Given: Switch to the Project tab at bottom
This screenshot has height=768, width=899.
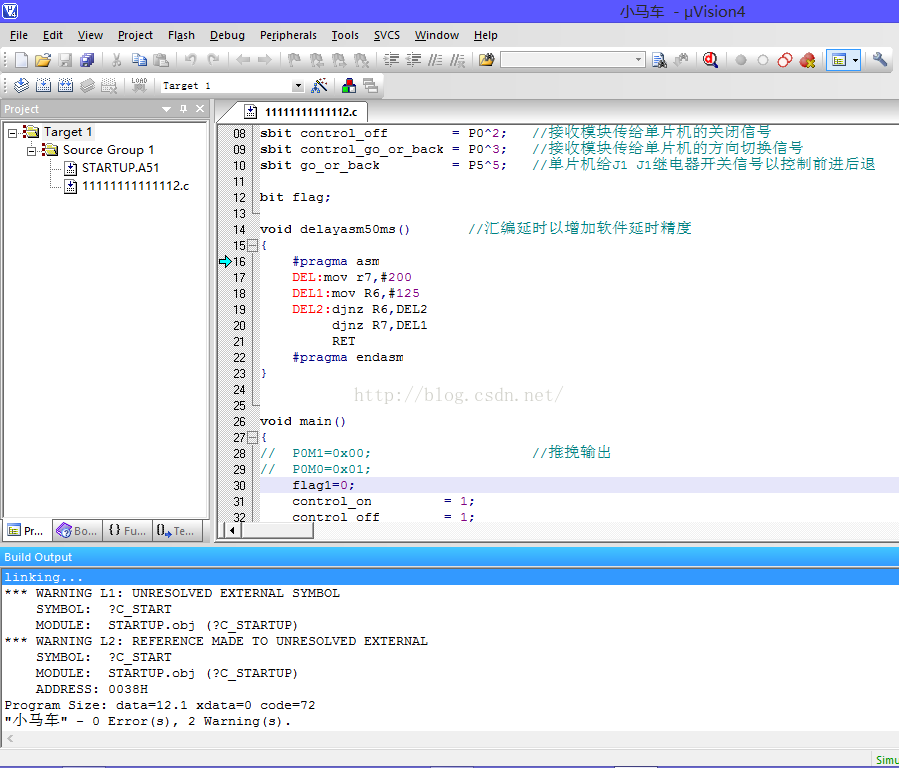Looking at the screenshot, I should (27, 531).
